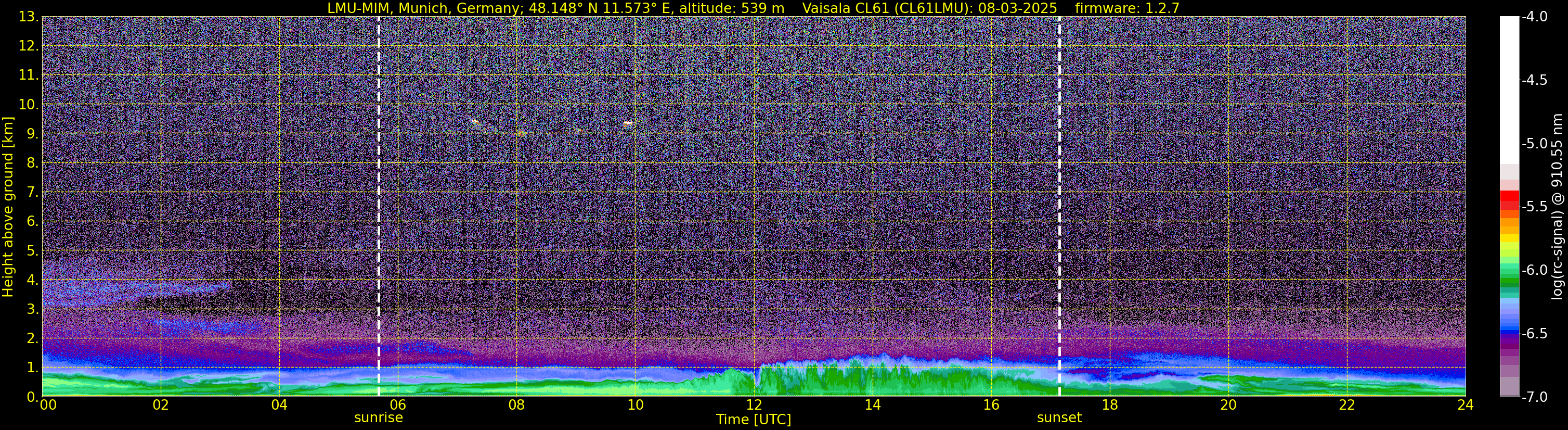Click the '-7.0' colorbar tick label
This screenshot has width=1568, height=430.
[1534, 397]
